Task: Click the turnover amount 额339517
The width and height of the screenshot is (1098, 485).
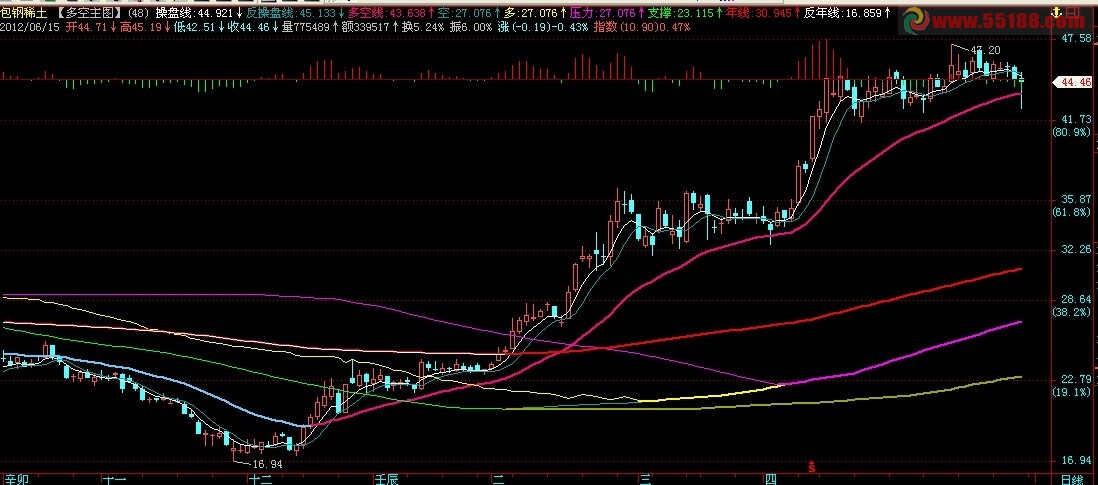Action: tap(366, 27)
